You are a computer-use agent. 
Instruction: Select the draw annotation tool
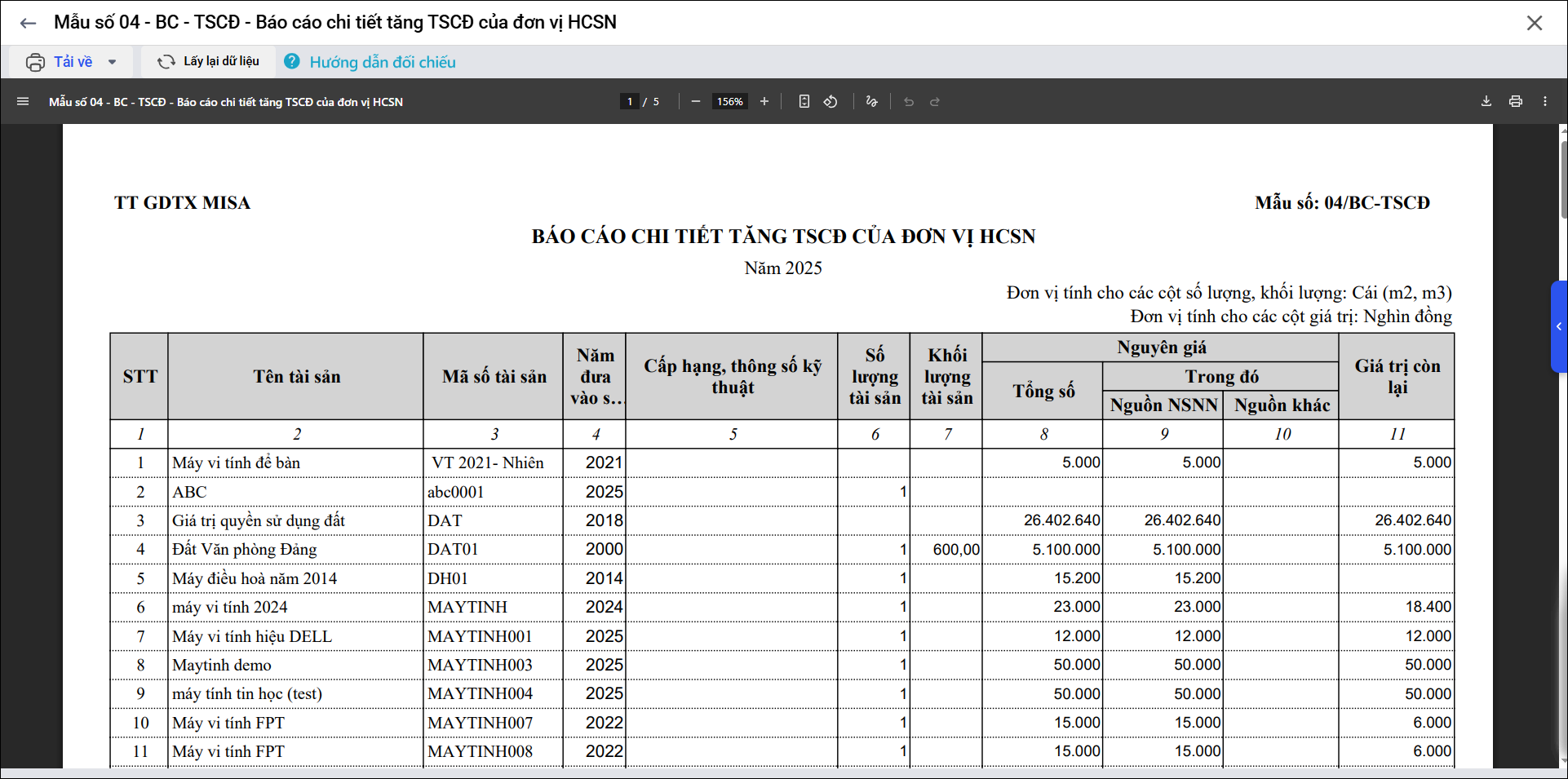871,102
